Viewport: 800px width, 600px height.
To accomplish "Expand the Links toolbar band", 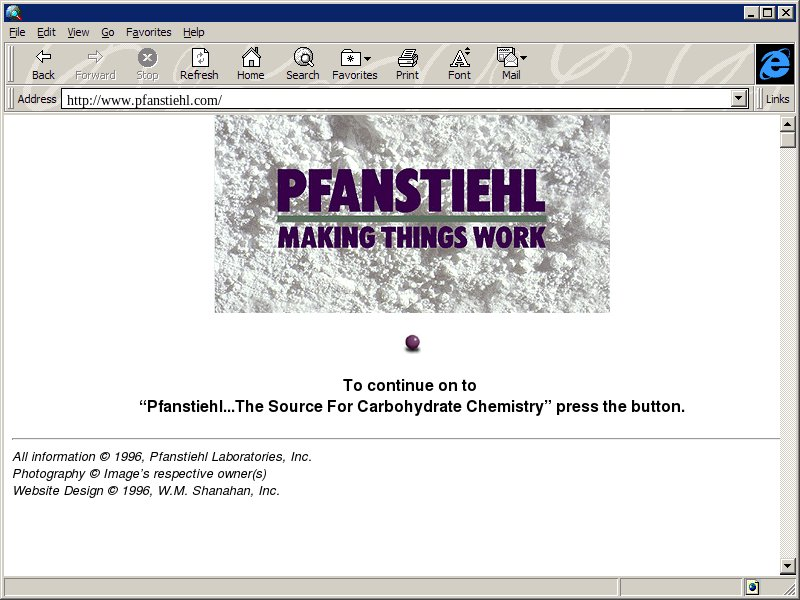I will tap(777, 99).
